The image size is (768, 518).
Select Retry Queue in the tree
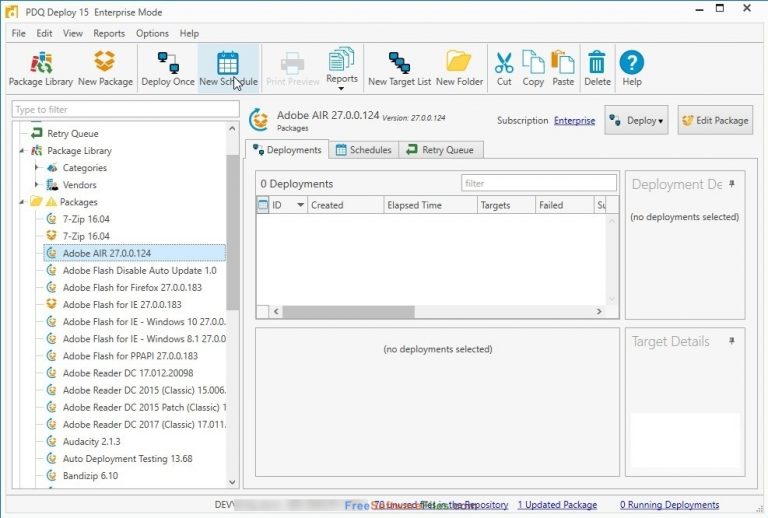click(72, 134)
